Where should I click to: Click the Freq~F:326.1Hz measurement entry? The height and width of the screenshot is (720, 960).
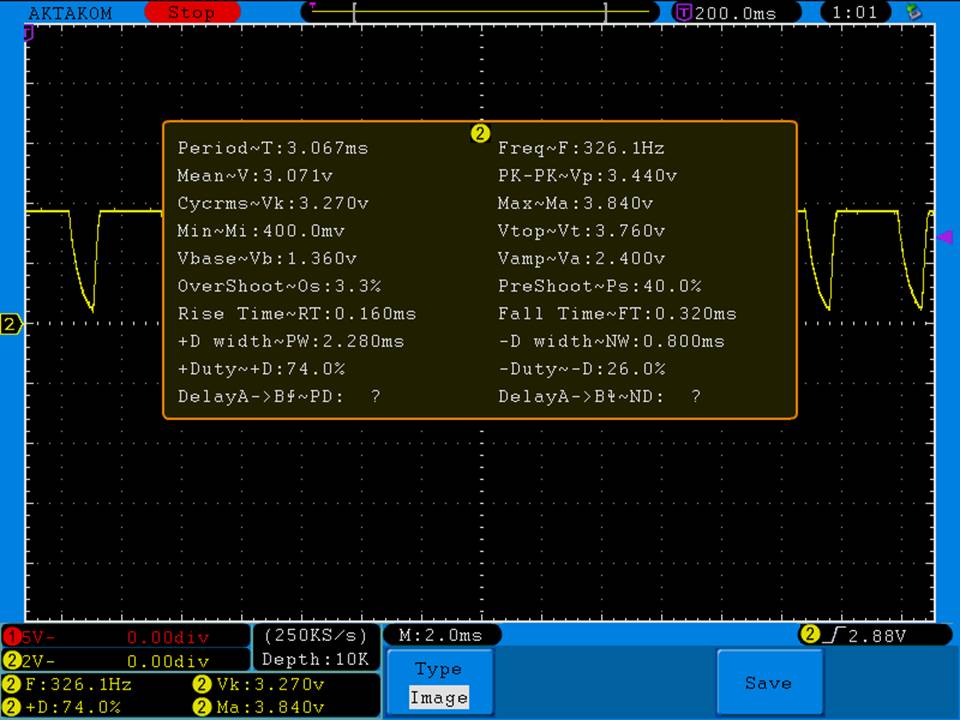click(x=581, y=148)
